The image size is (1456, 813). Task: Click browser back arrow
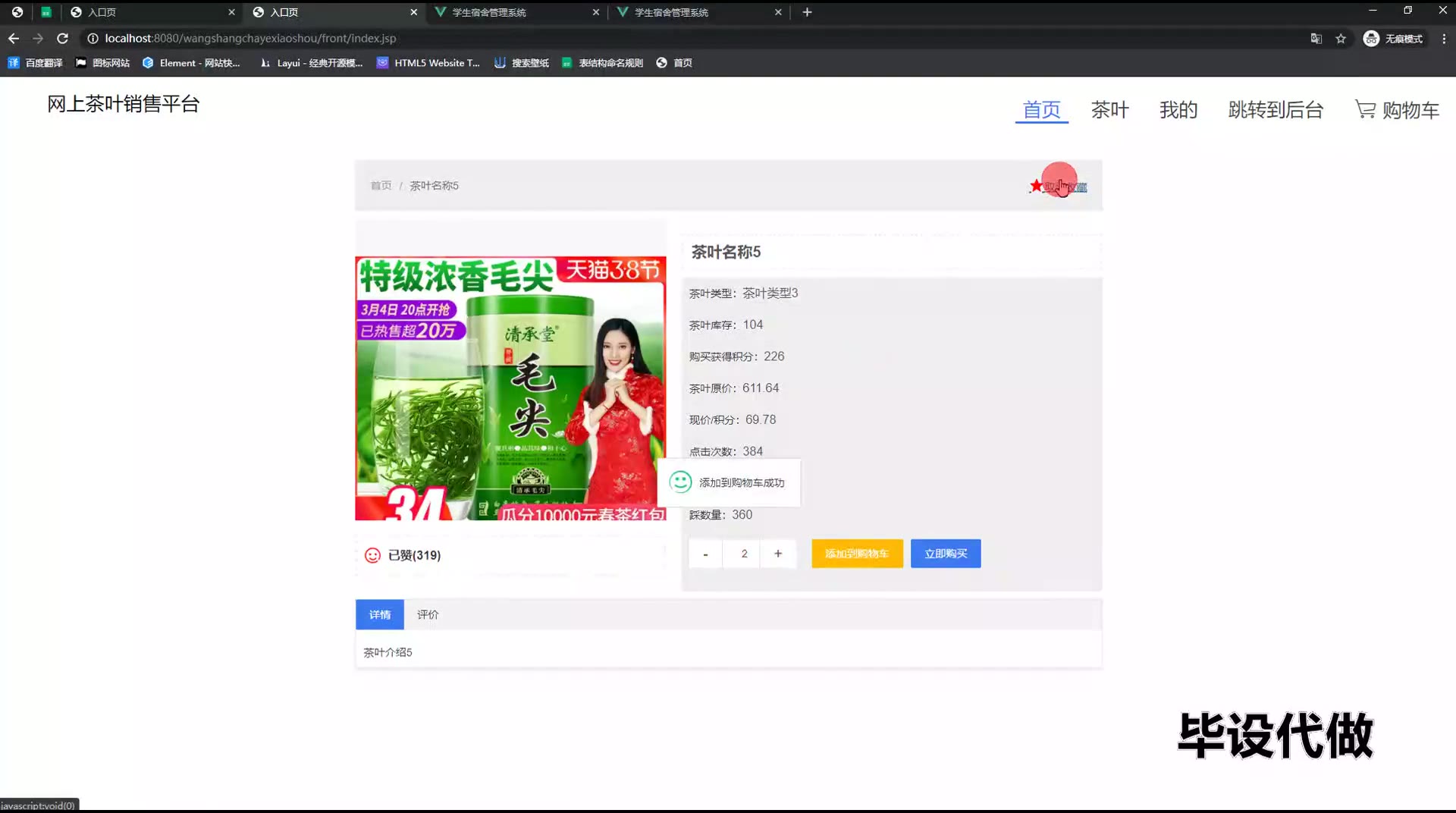click(x=14, y=38)
